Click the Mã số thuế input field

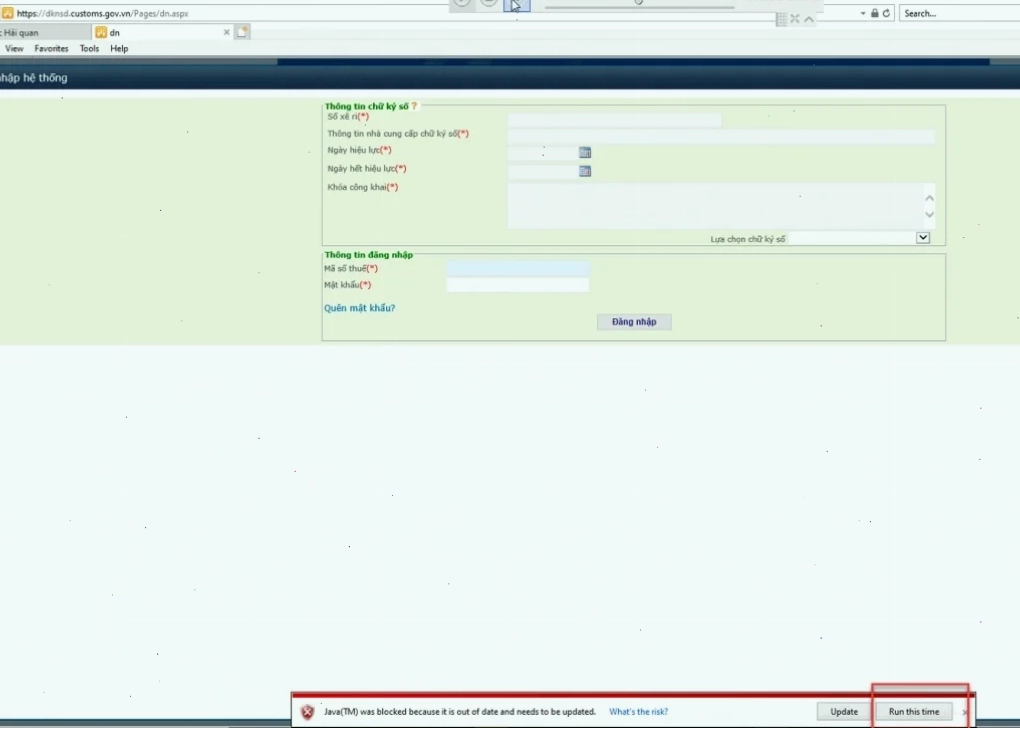coord(518,268)
